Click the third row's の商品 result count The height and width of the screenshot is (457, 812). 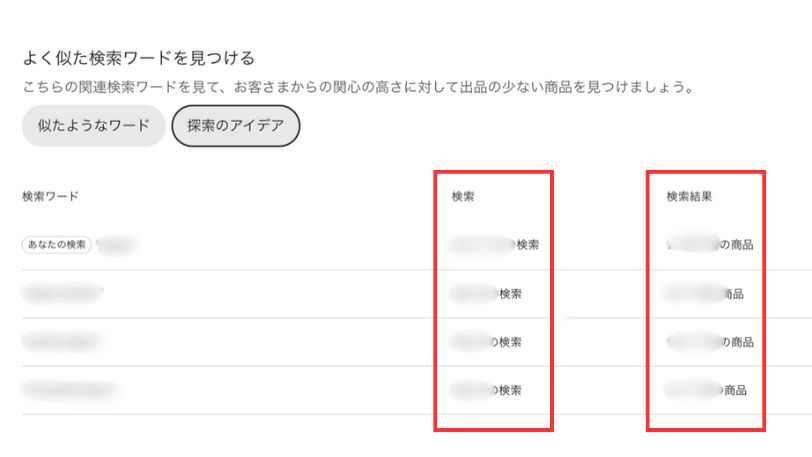(710, 342)
